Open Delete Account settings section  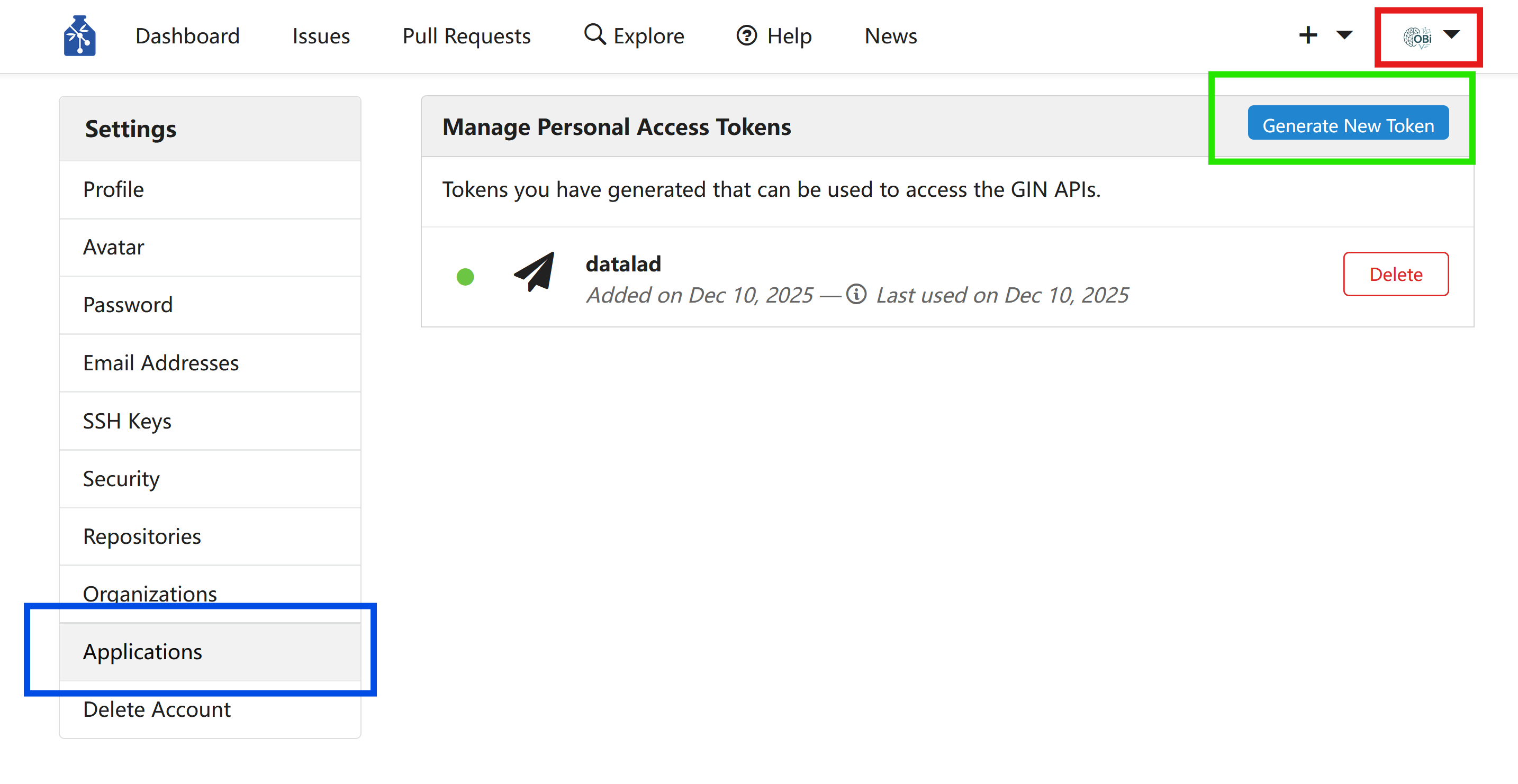(157, 710)
